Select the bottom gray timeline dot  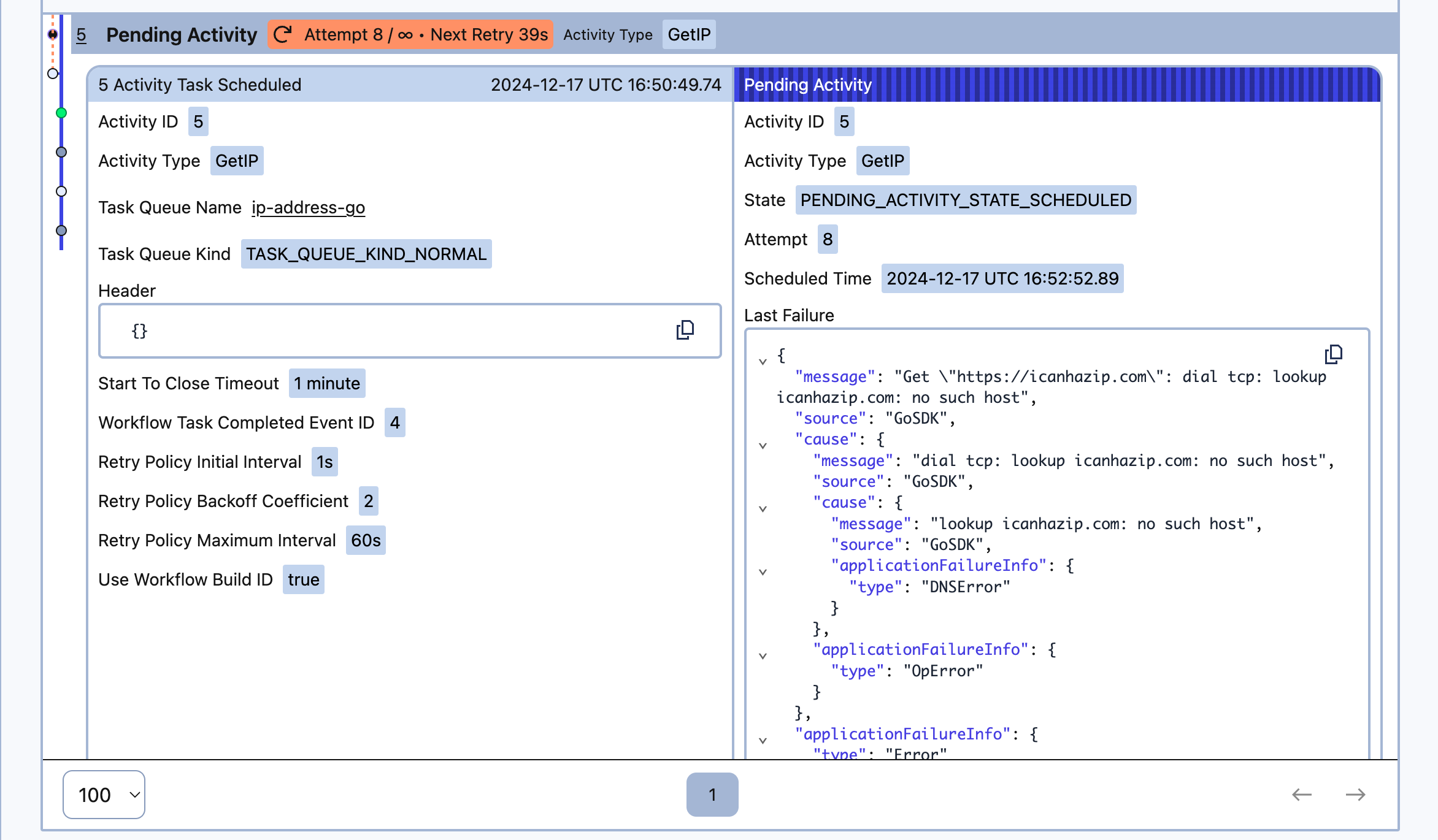(61, 230)
